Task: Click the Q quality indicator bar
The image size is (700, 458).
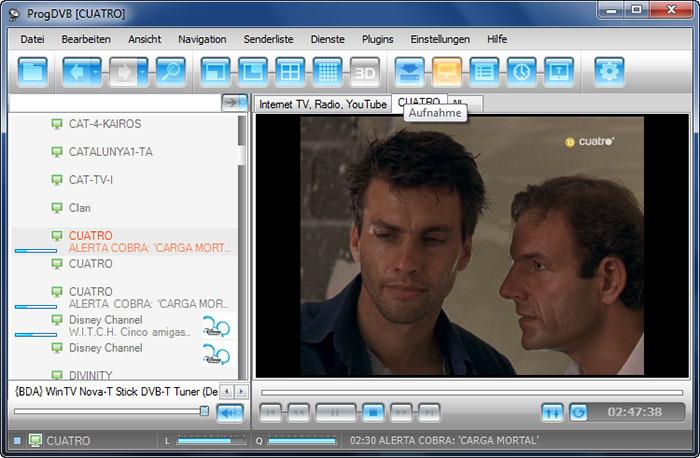Action: pyautogui.click(x=302, y=441)
